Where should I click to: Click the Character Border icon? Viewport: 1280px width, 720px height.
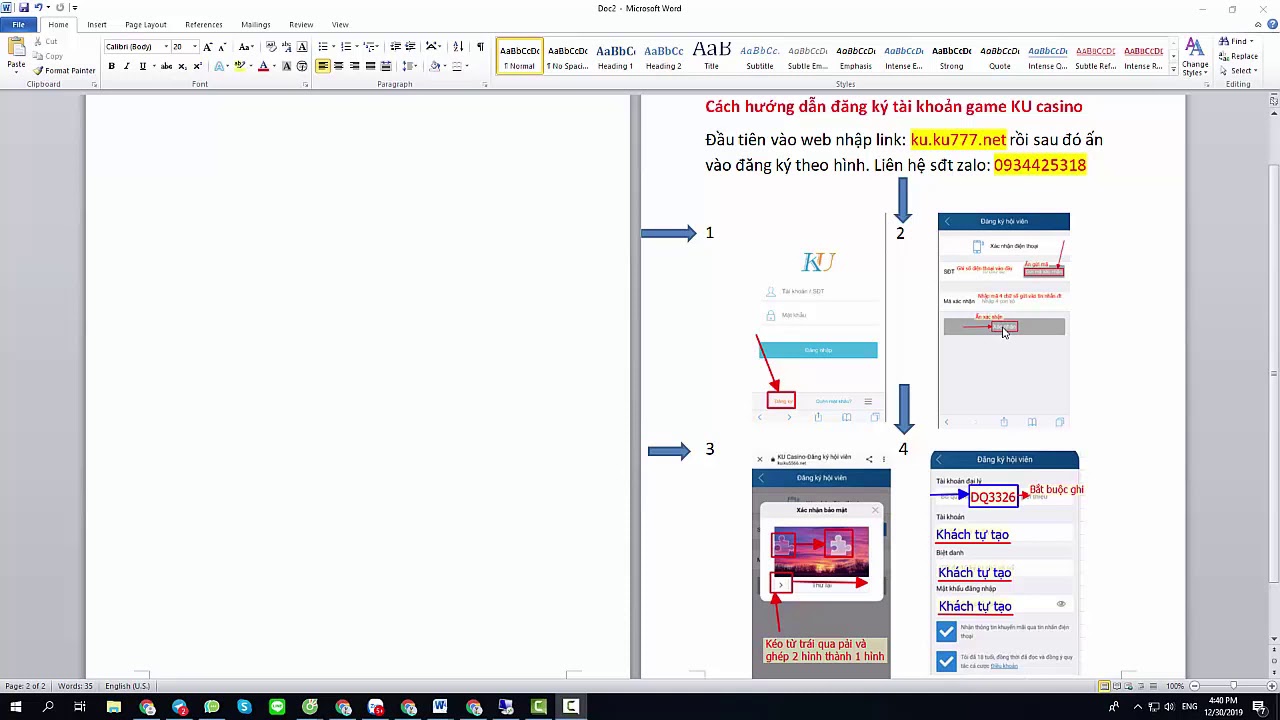[302, 47]
